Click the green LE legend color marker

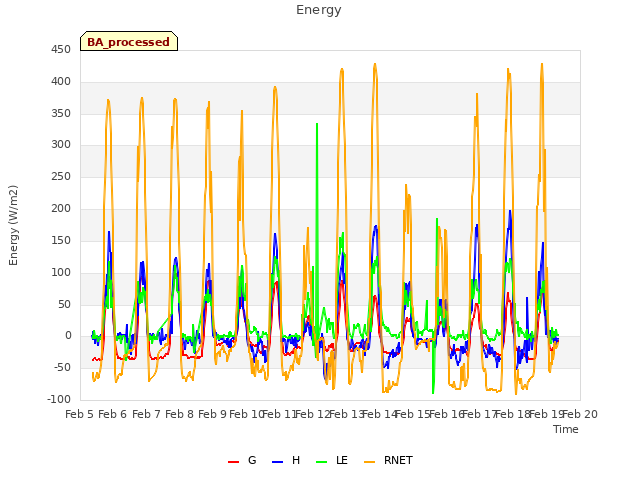coord(322,462)
